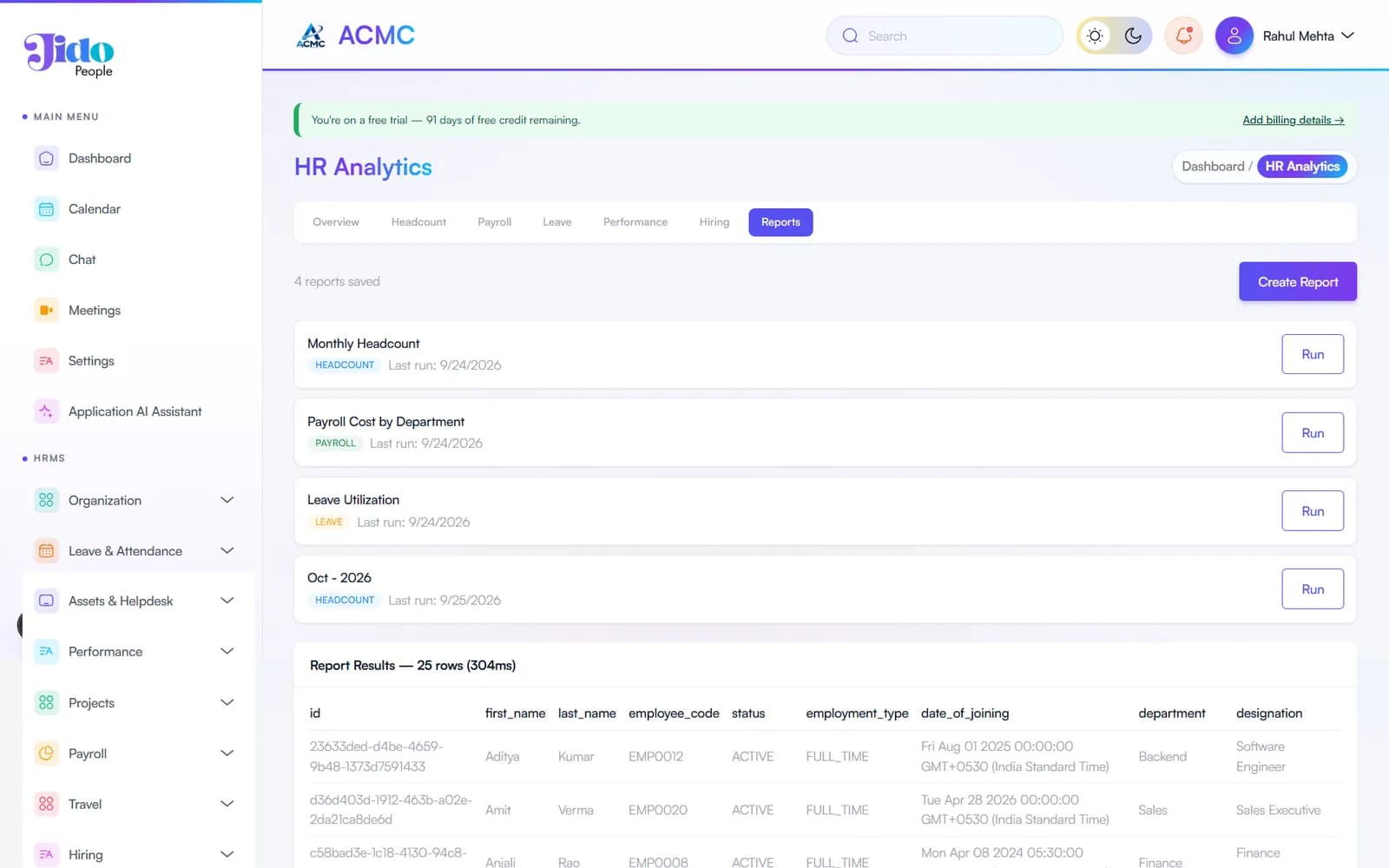Expand the Organization menu chevron
Screen dimensions: 1389x868
227,500
